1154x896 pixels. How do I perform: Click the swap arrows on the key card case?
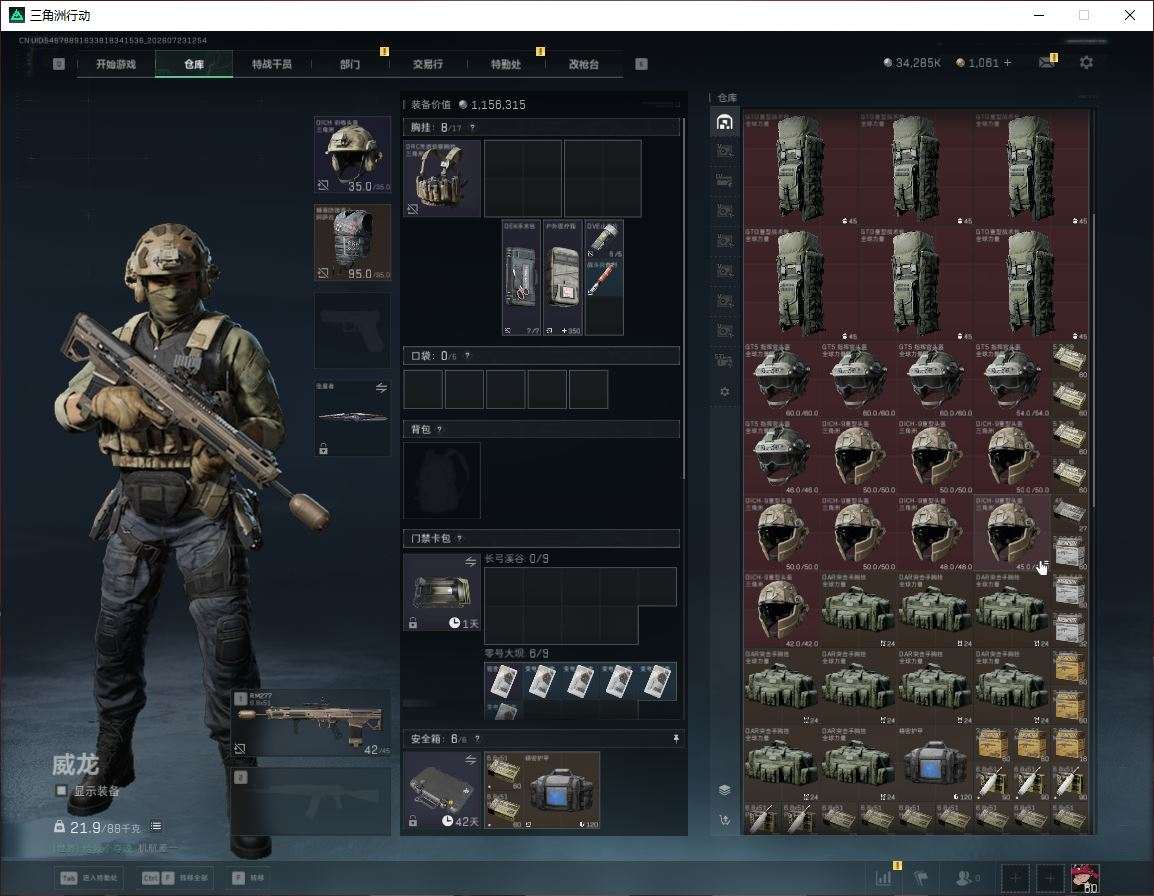tap(470, 562)
